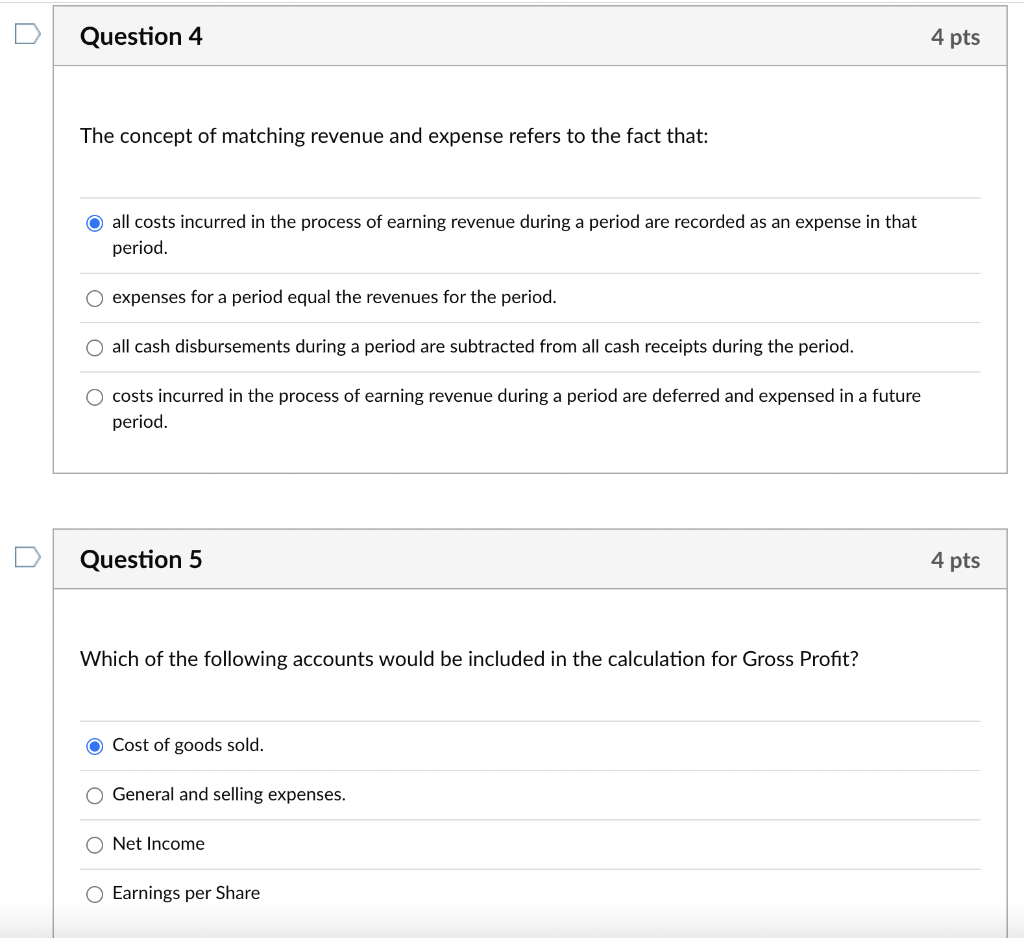
Task: Click the Question 4 prompt text
Action: (x=394, y=136)
